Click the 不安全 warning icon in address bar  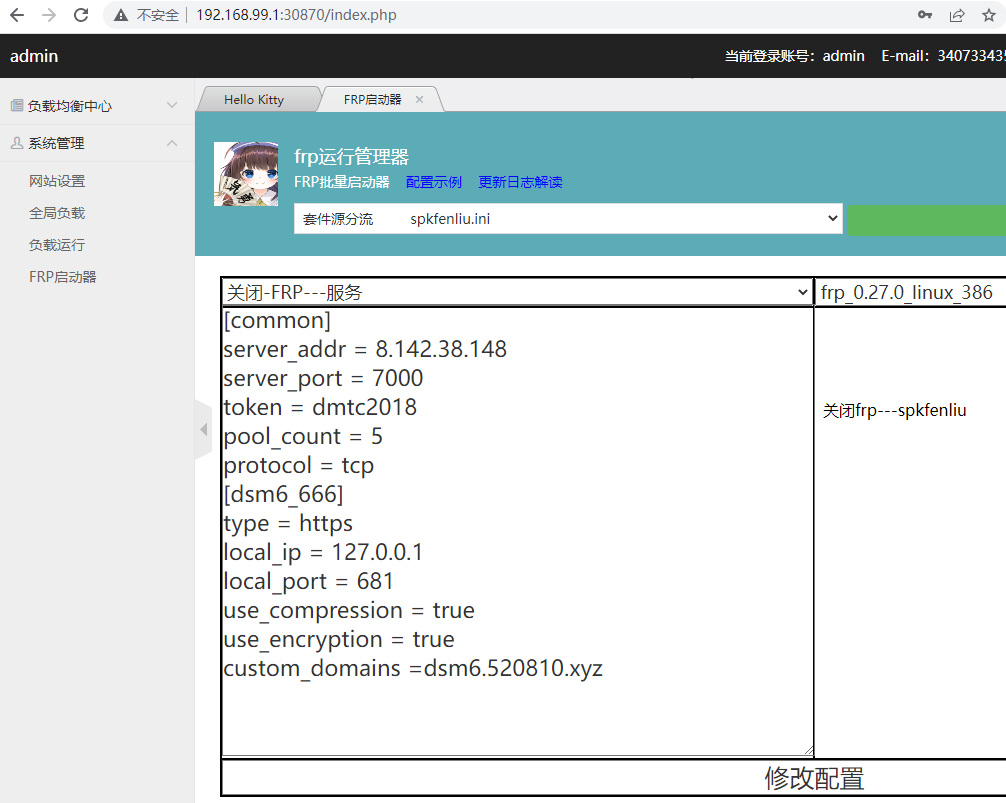tap(120, 15)
